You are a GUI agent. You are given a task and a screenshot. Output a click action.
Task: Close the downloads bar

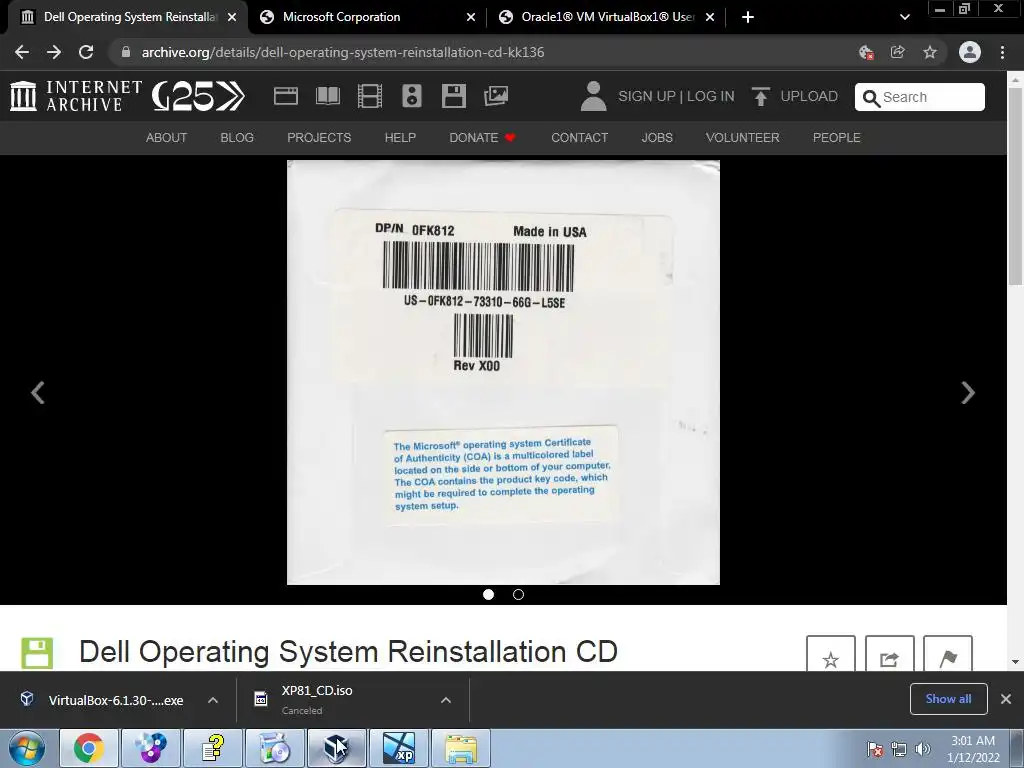click(1006, 699)
